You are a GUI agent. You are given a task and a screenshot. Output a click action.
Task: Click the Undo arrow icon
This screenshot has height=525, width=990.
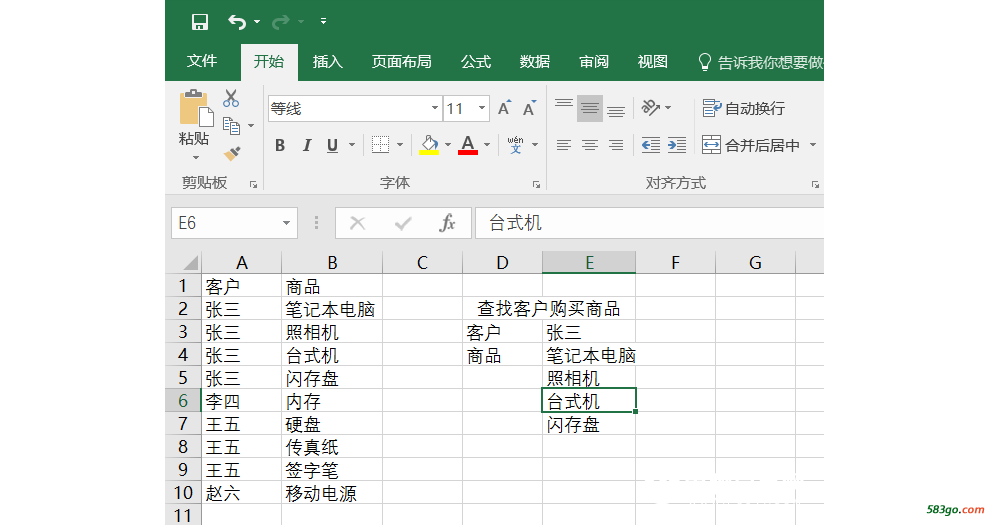[x=237, y=22]
